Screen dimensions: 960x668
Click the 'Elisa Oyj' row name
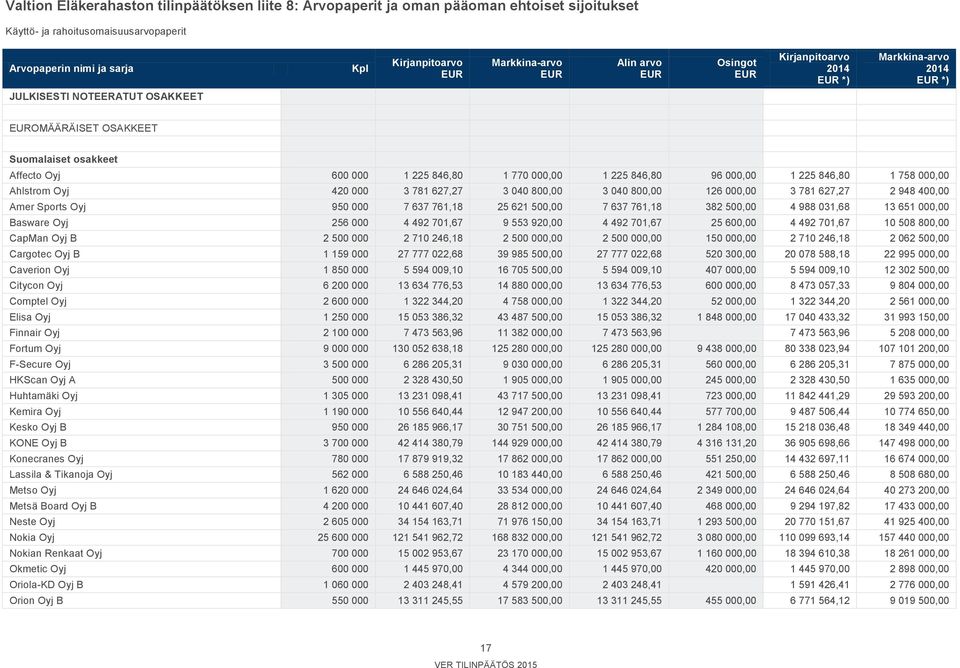tap(29, 317)
